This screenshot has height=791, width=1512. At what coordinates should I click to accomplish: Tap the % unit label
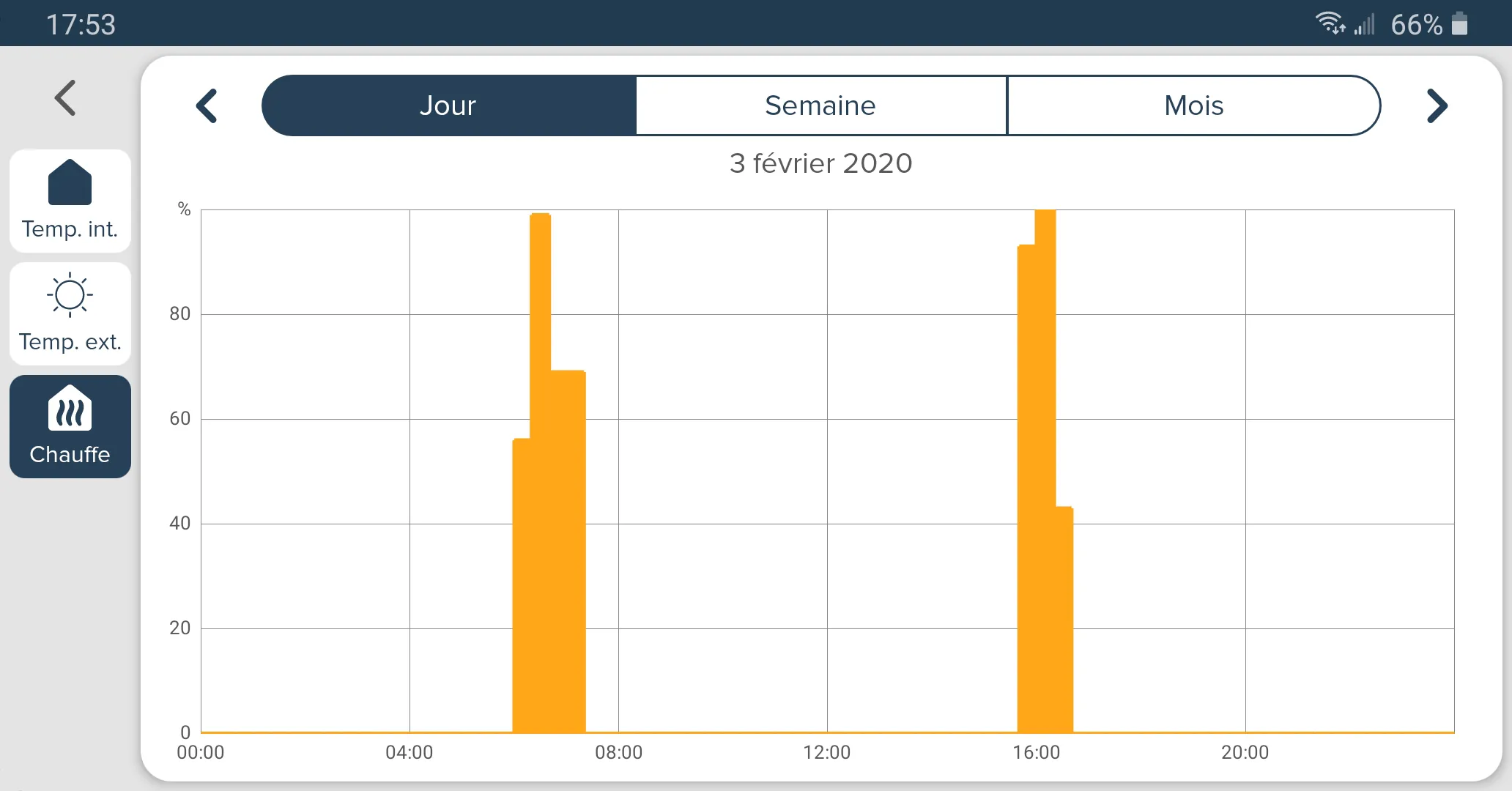(184, 209)
